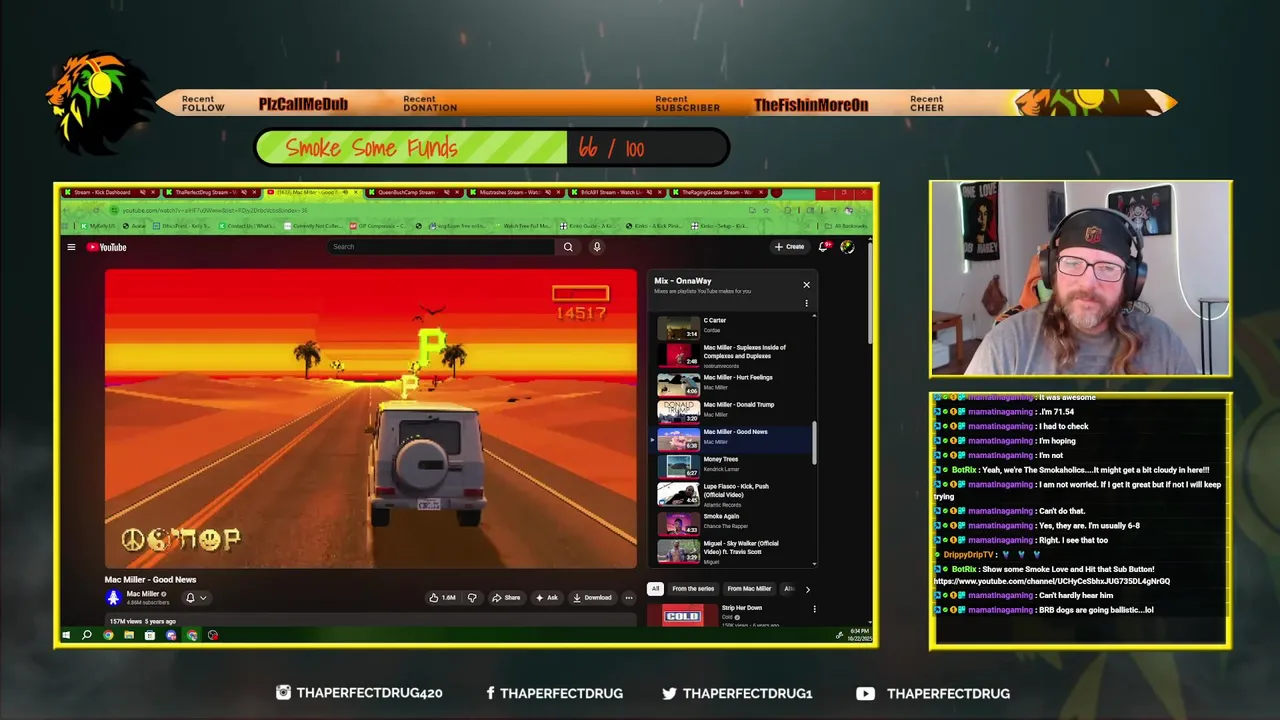The image size is (1280, 720).
Task: Click the Create button
Action: pyautogui.click(x=789, y=246)
